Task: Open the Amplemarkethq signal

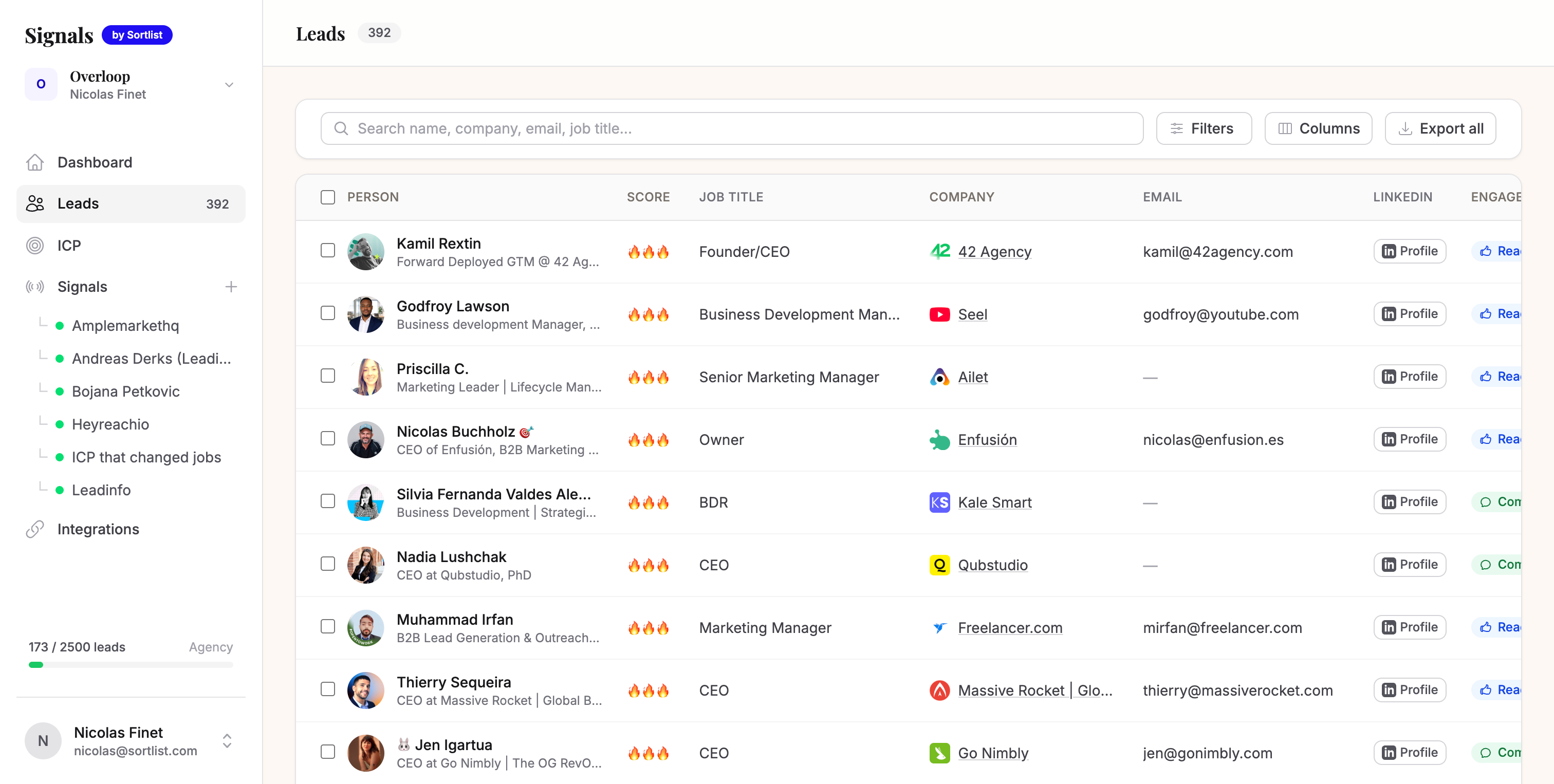Action: 125,326
